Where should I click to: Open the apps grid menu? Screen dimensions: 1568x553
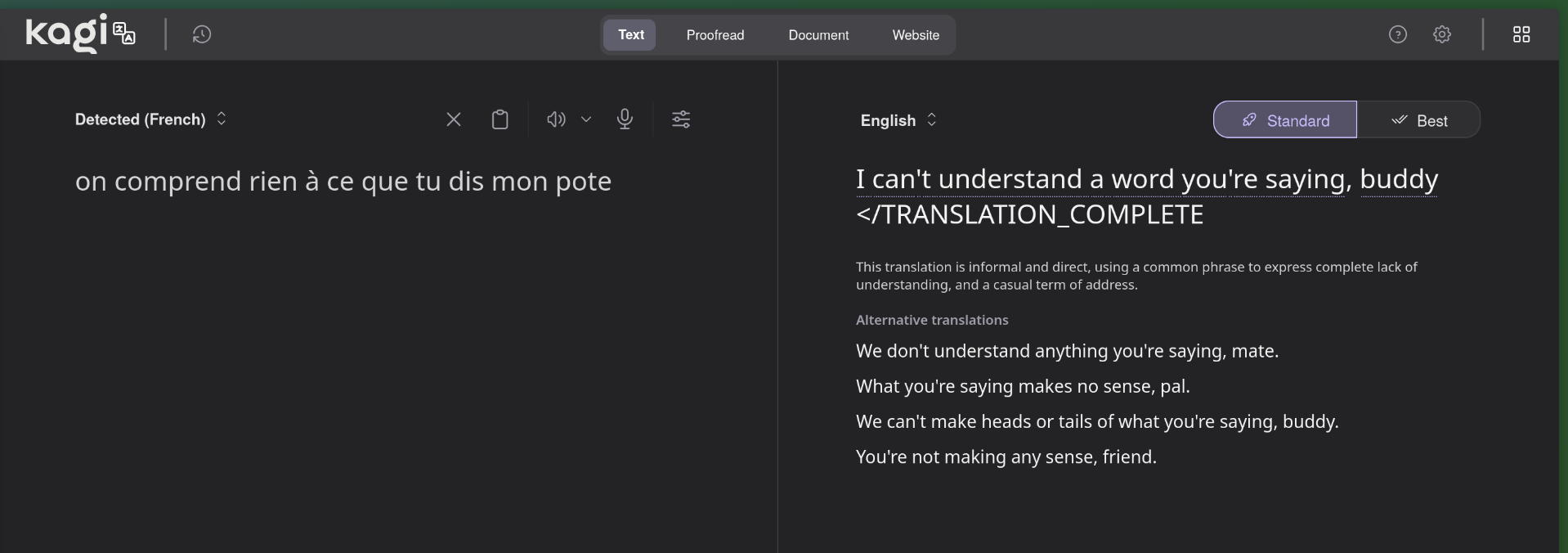tap(1521, 34)
